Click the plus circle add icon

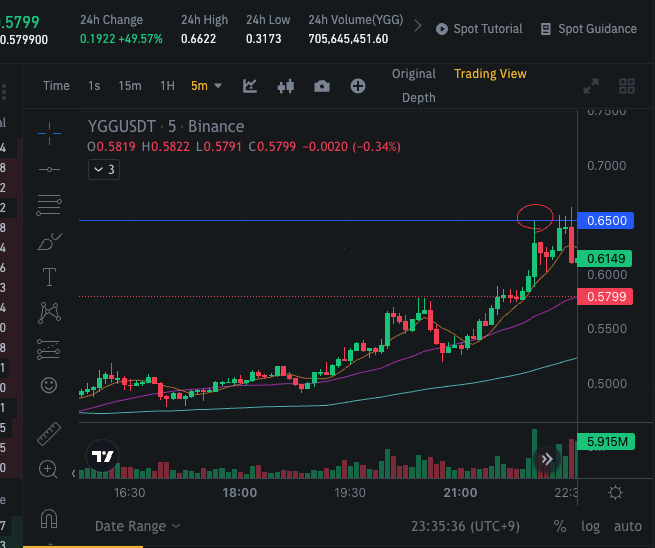[x=358, y=86]
